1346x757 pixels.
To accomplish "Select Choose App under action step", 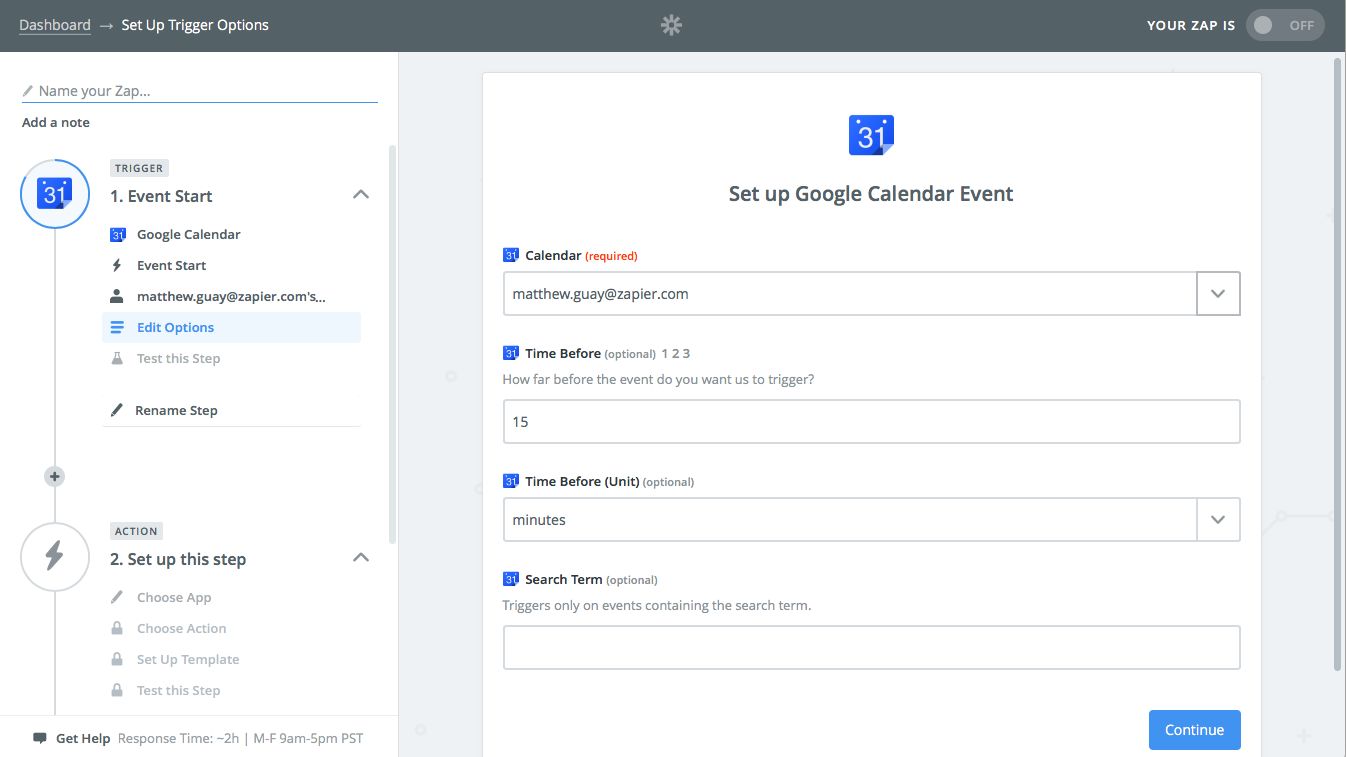I will [174, 597].
